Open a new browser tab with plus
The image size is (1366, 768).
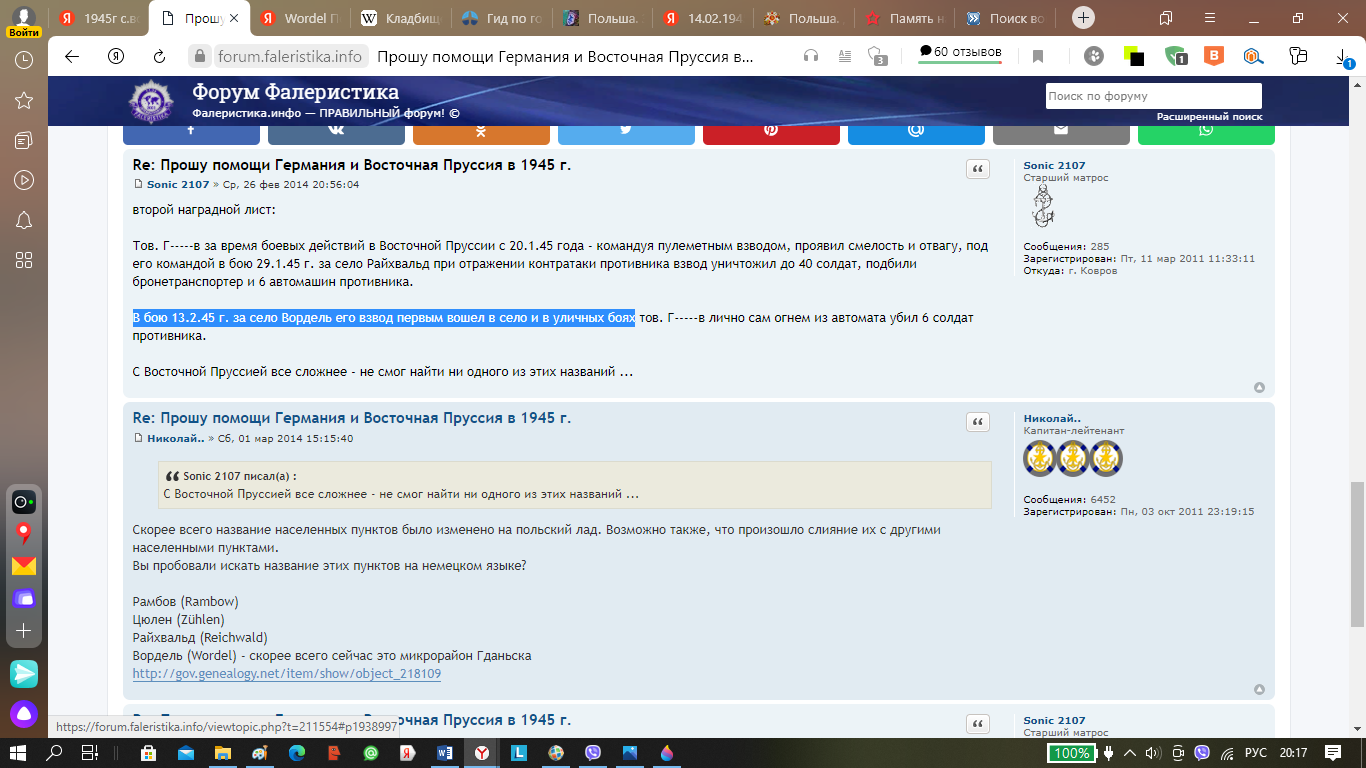point(1084,18)
